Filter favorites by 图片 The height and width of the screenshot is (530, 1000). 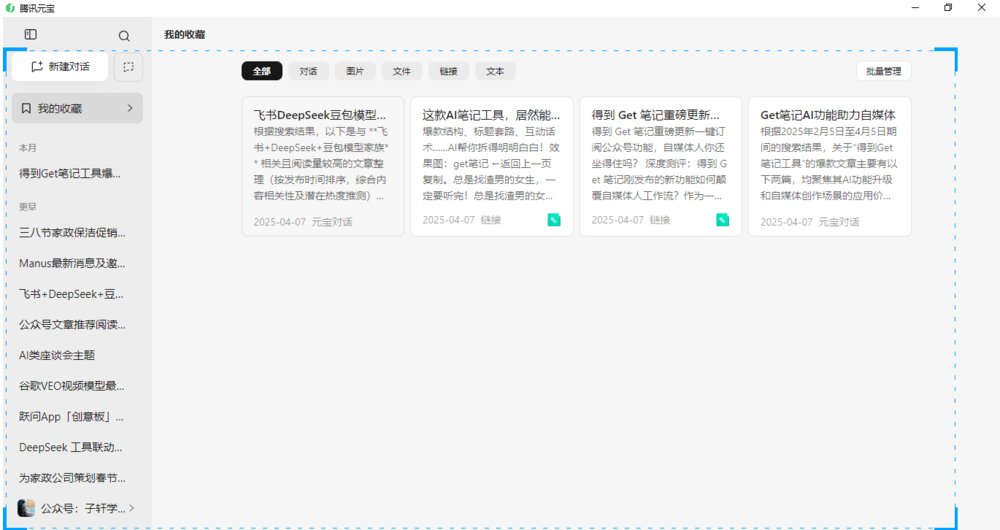point(355,71)
